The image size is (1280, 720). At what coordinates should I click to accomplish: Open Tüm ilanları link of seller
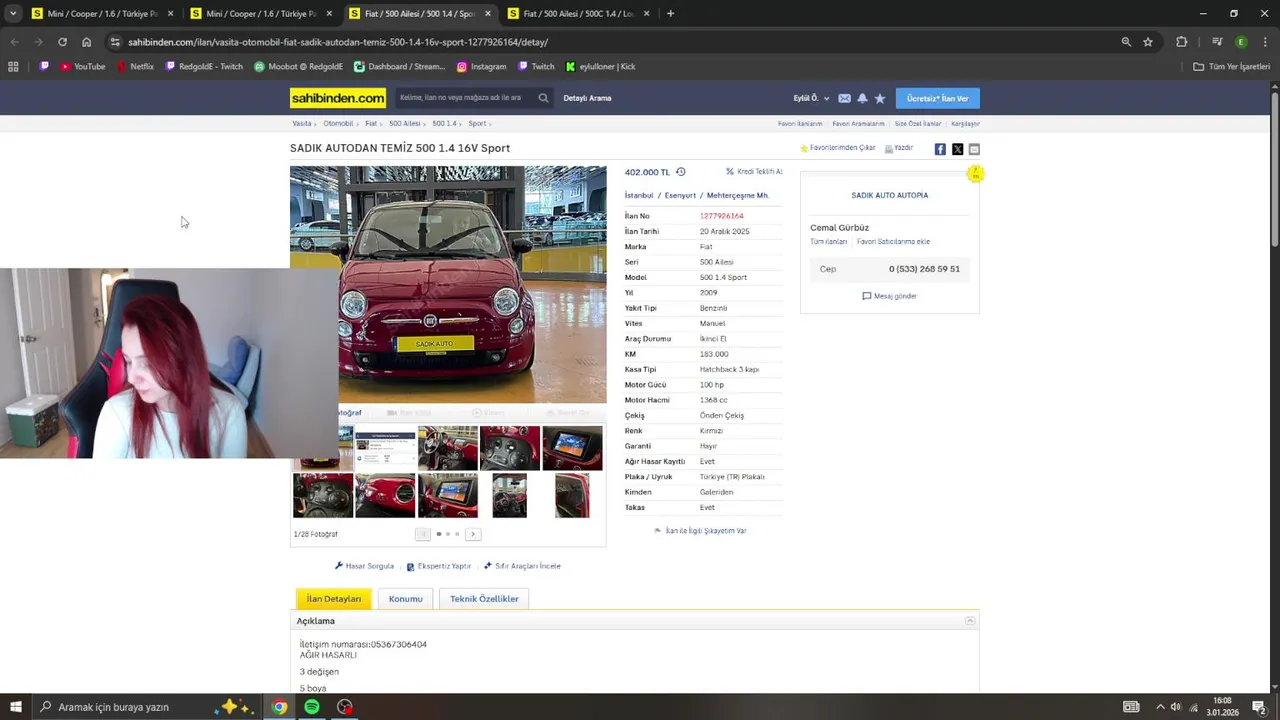point(828,242)
